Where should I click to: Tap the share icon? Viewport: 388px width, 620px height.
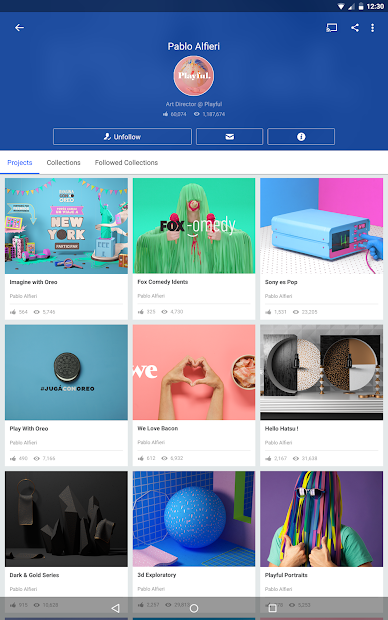coord(355,28)
